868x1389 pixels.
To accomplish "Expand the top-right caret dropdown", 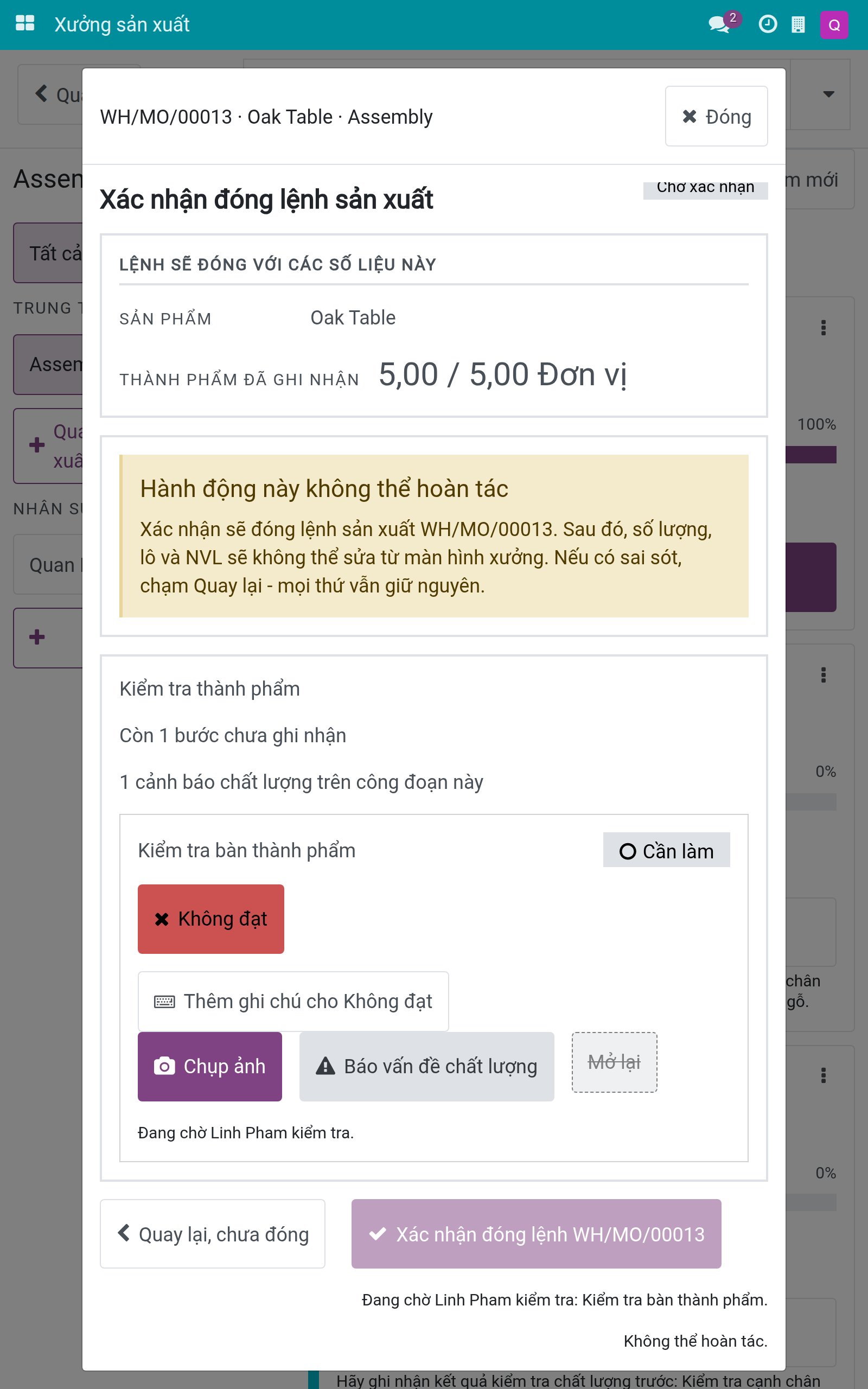I will pyautogui.click(x=828, y=94).
